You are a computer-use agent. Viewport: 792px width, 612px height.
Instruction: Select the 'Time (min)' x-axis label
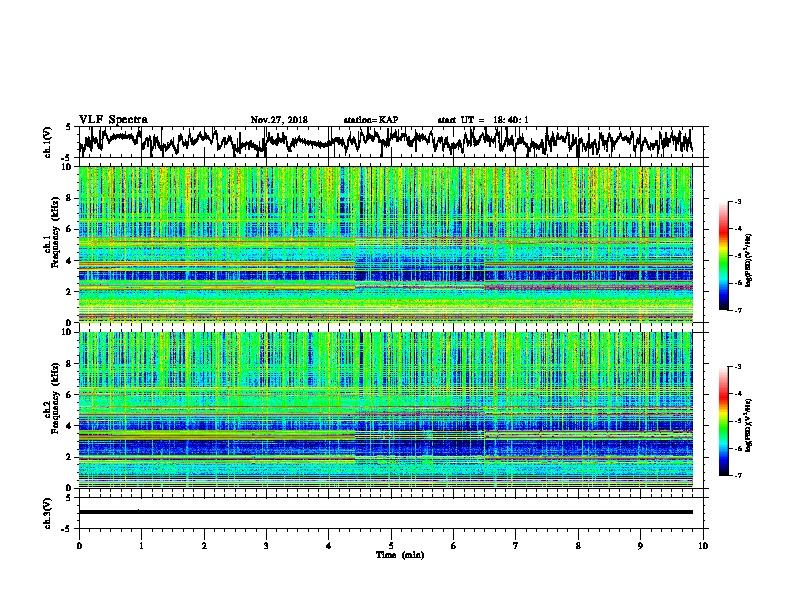400,555
